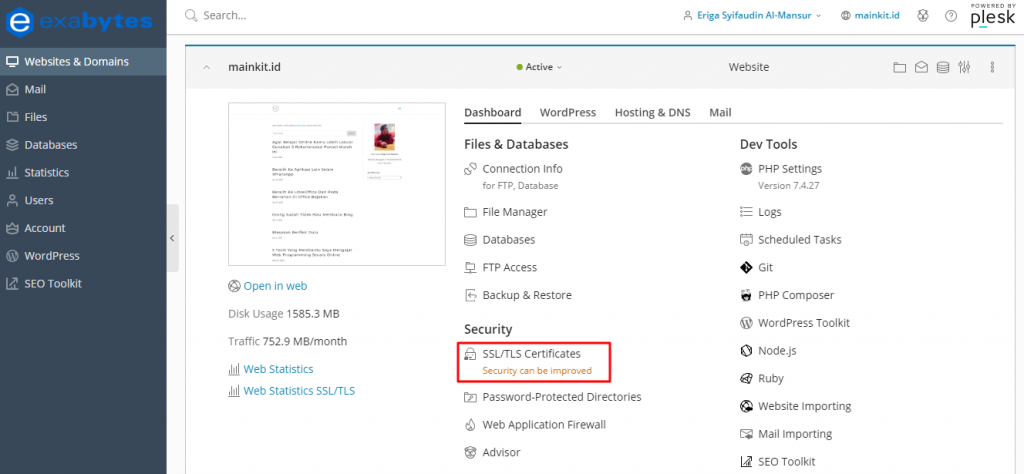This screenshot has width=1024, height=474.
Task: Click the Advisor shield icon in top bar
Action: tap(922, 16)
